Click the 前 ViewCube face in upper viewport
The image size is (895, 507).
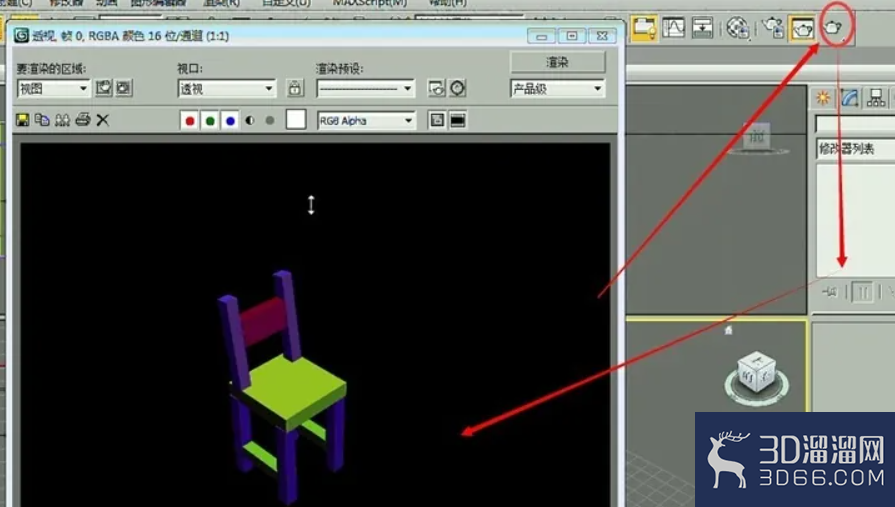click(757, 136)
